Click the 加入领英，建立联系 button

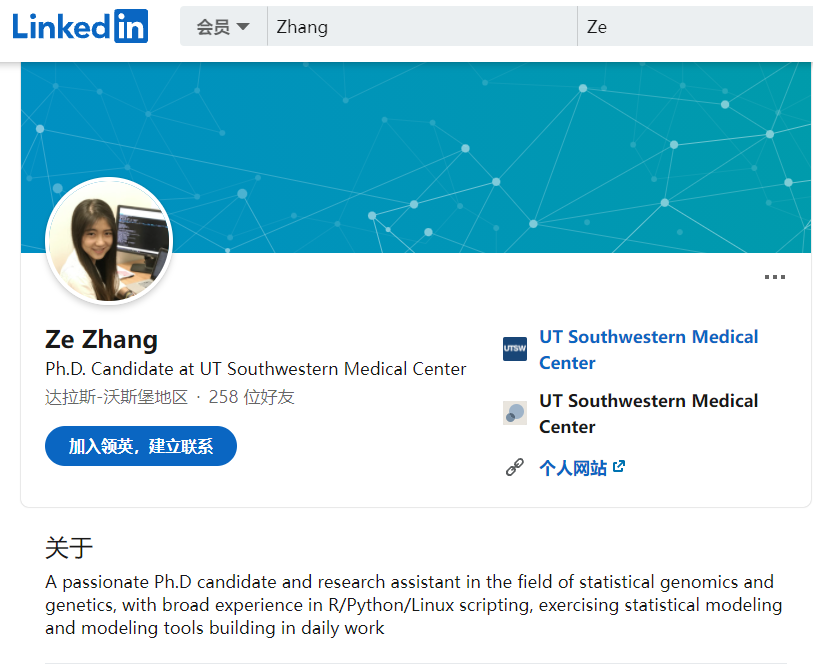(x=141, y=446)
